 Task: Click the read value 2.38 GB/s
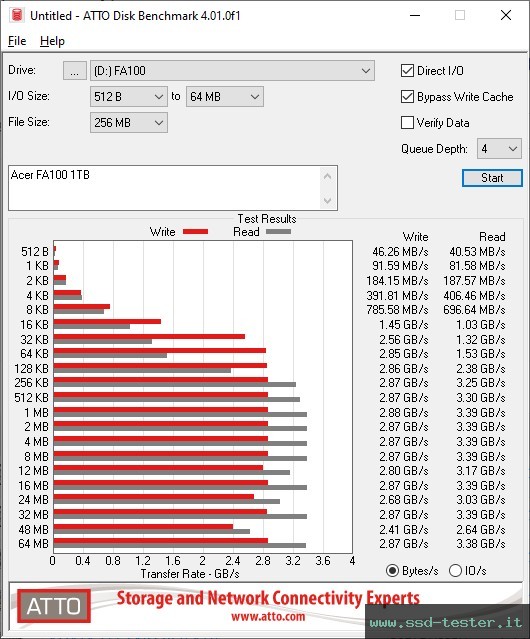point(481,368)
